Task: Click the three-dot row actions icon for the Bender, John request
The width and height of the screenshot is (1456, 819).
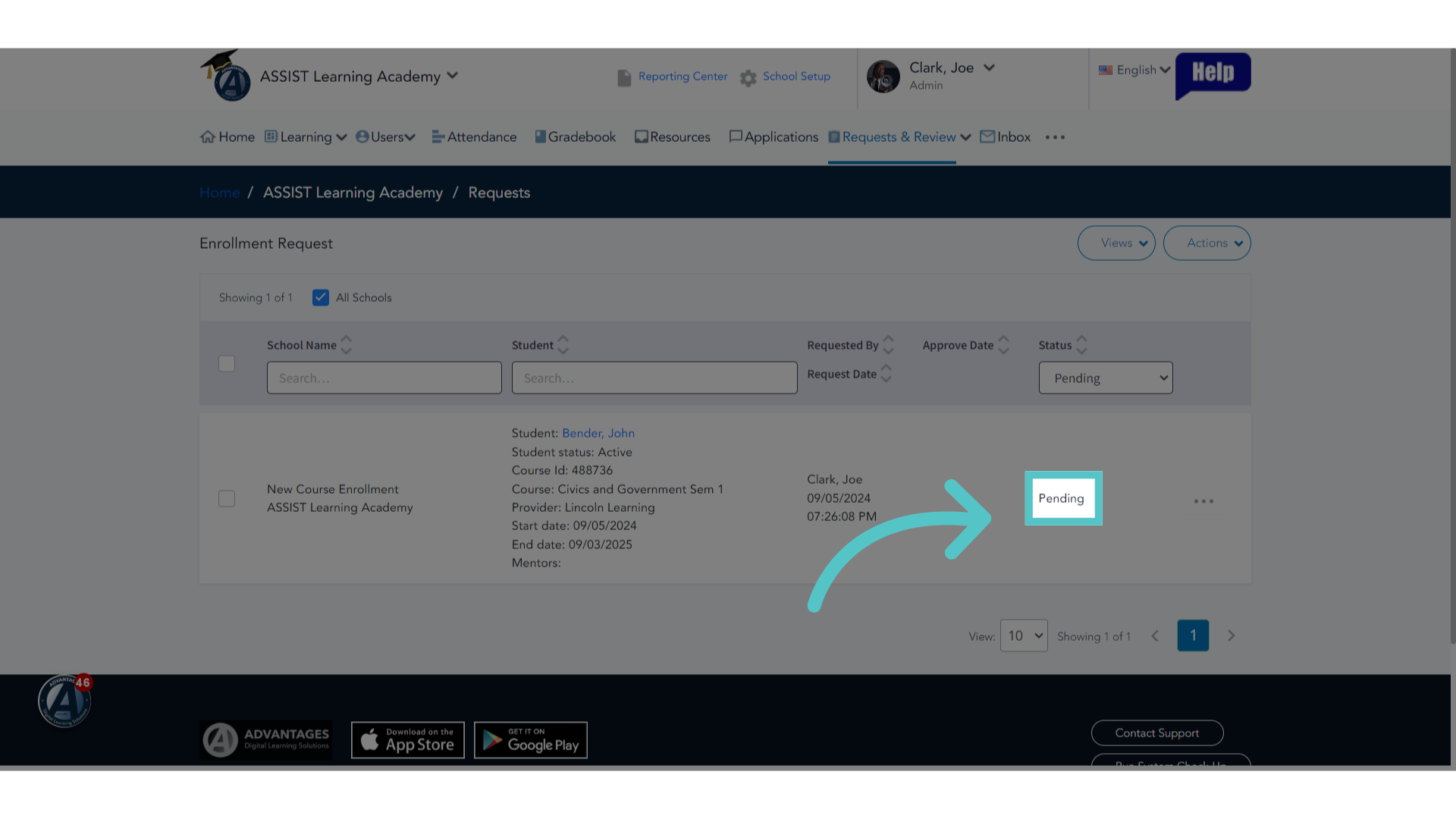Action: 1203,501
